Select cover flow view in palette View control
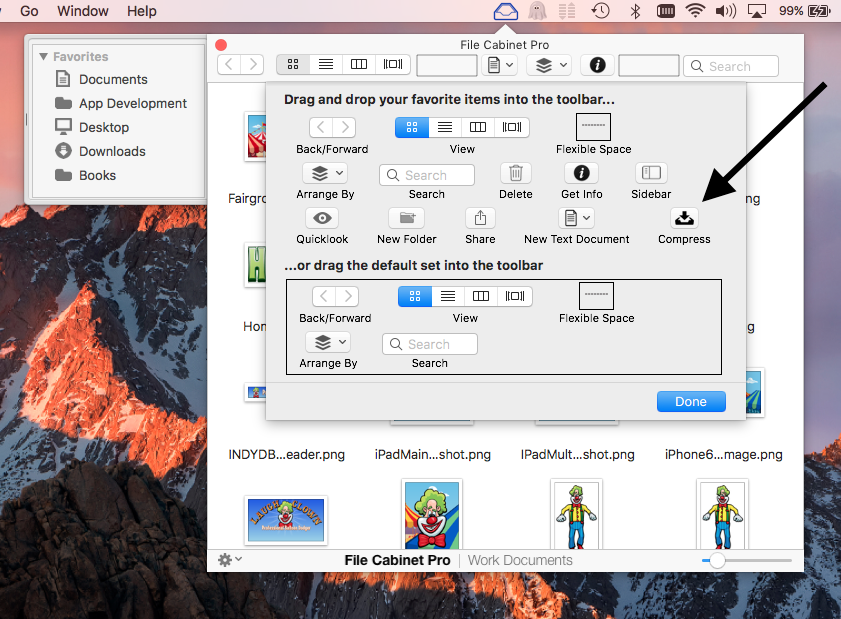Image resolution: width=841 pixels, height=619 pixels. 512,127
